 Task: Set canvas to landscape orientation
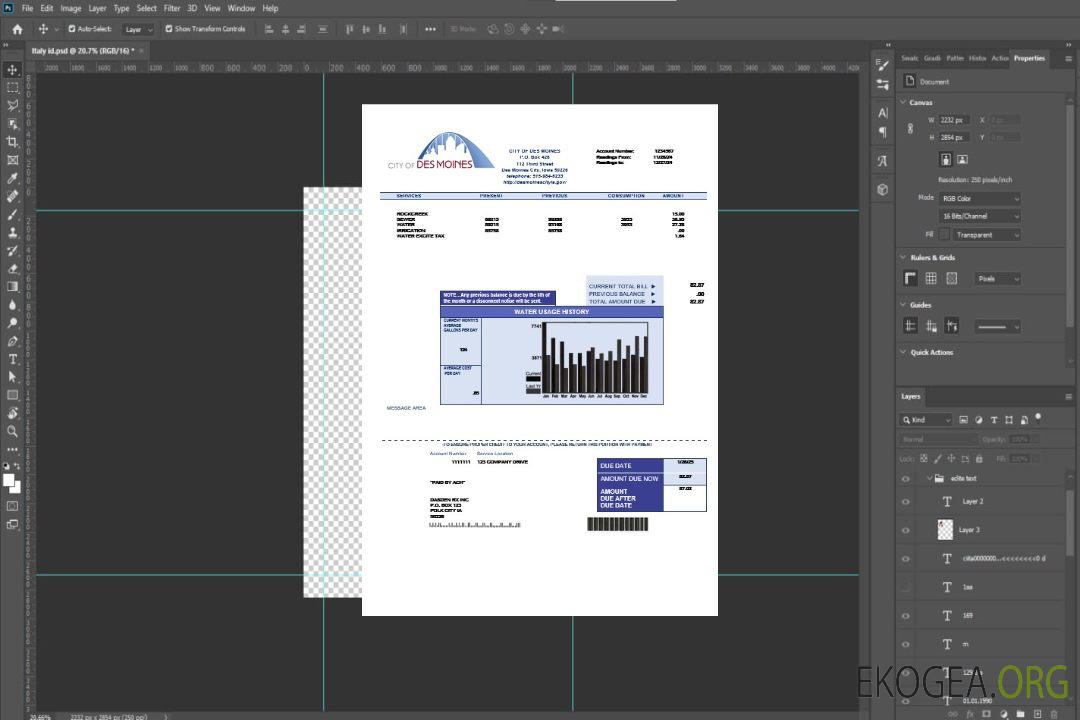tap(962, 159)
